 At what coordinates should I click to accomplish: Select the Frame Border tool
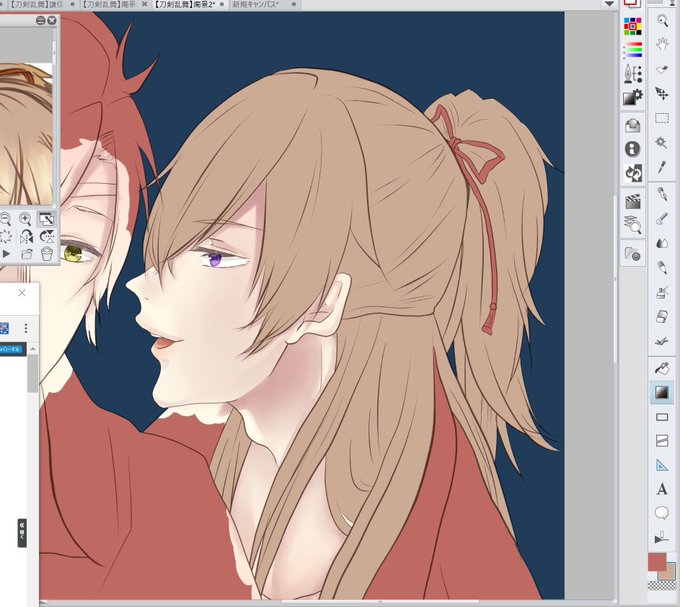662,441
